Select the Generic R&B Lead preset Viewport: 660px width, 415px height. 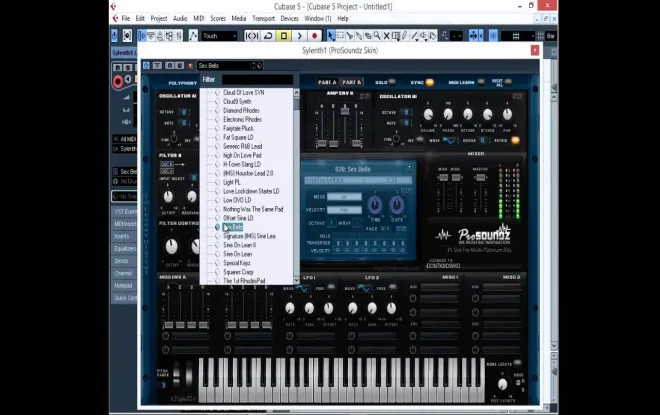242,146
